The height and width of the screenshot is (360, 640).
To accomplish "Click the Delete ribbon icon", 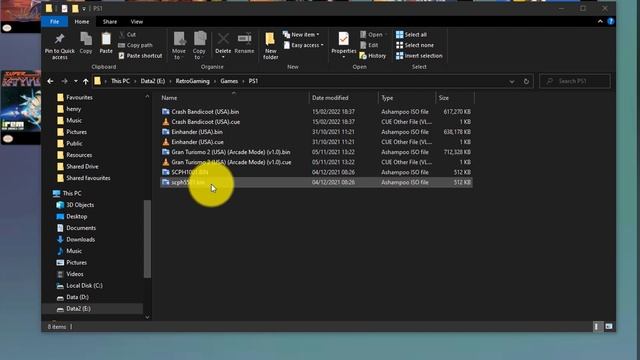I will click(x=223, y=39).
